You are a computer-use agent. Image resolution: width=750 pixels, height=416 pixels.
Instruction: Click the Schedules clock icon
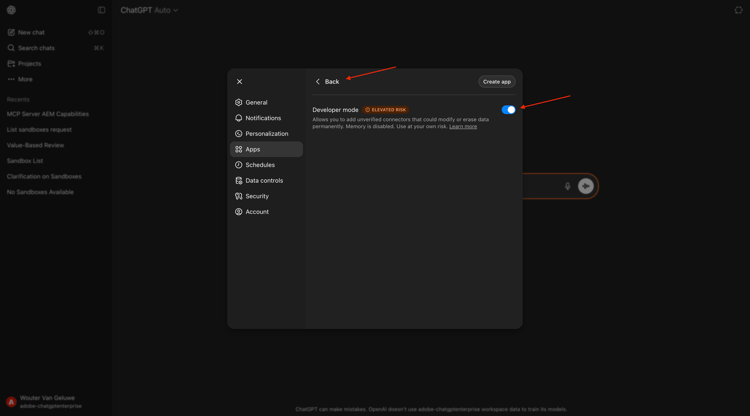click(x=238, y=165)
